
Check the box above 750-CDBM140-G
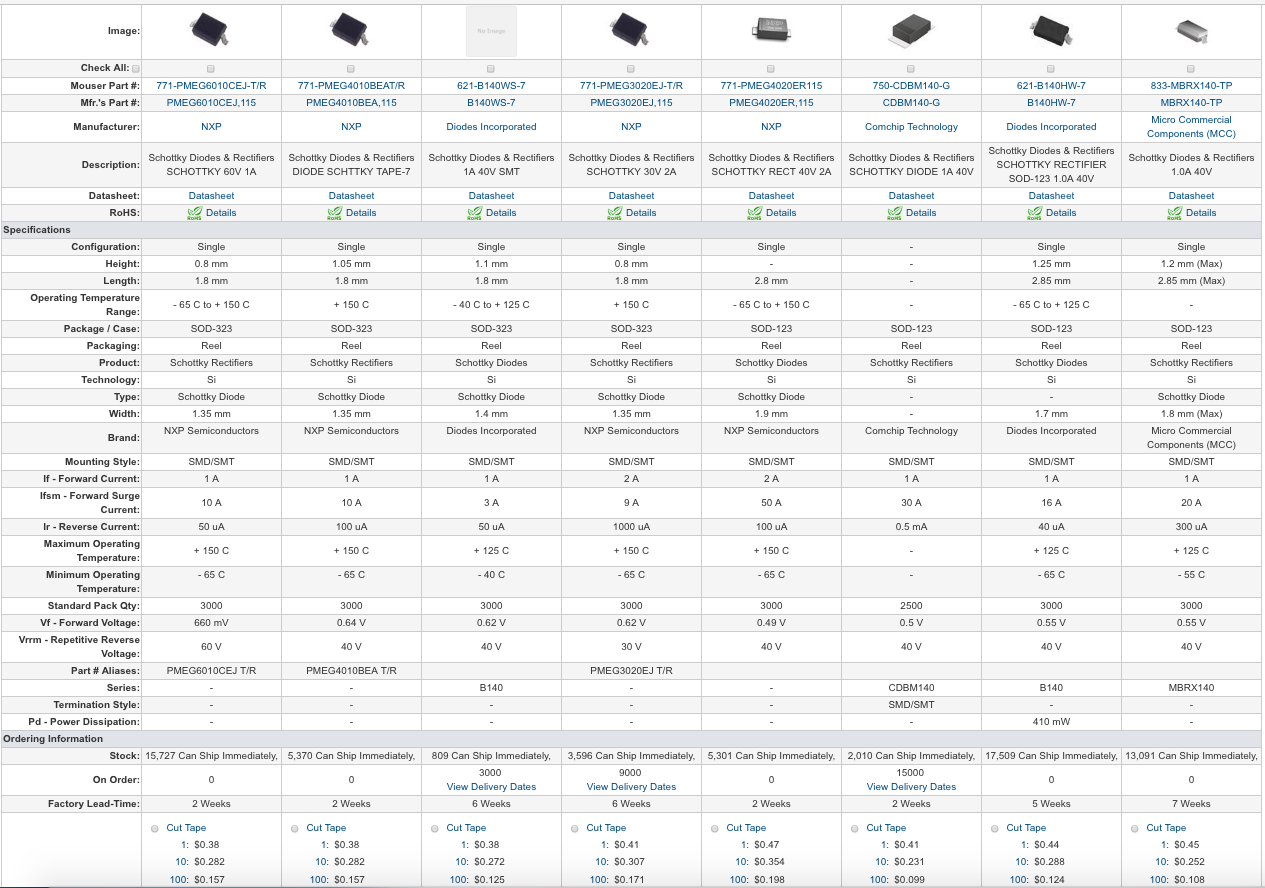pyautogui.click(x=911, y=69)
